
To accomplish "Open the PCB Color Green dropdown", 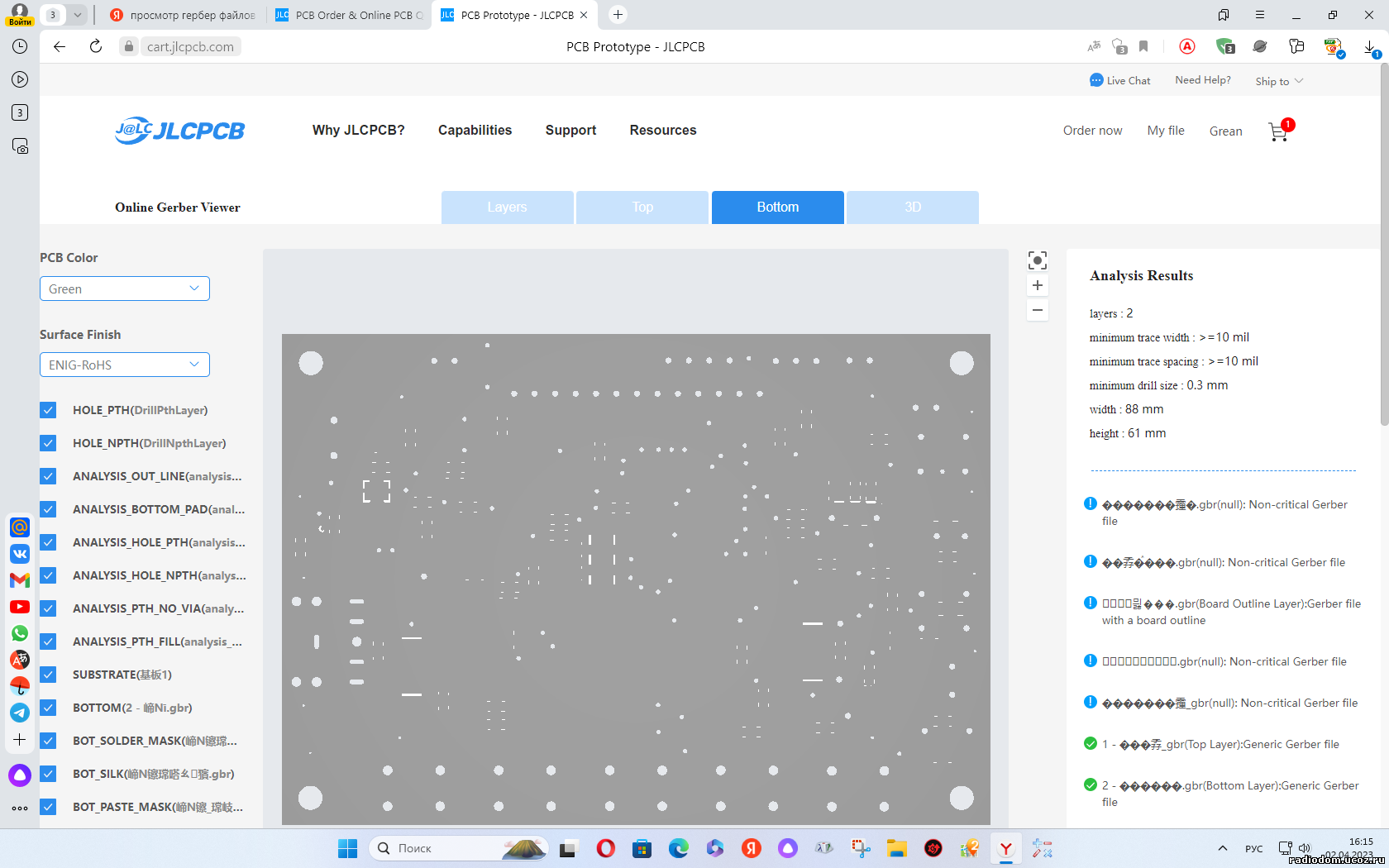I will (125, 289).
